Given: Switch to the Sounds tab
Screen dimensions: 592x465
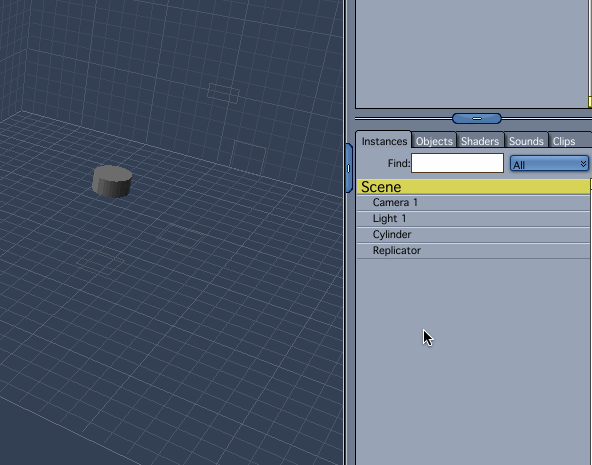Looking at the screenshot, I should point(526,141).
